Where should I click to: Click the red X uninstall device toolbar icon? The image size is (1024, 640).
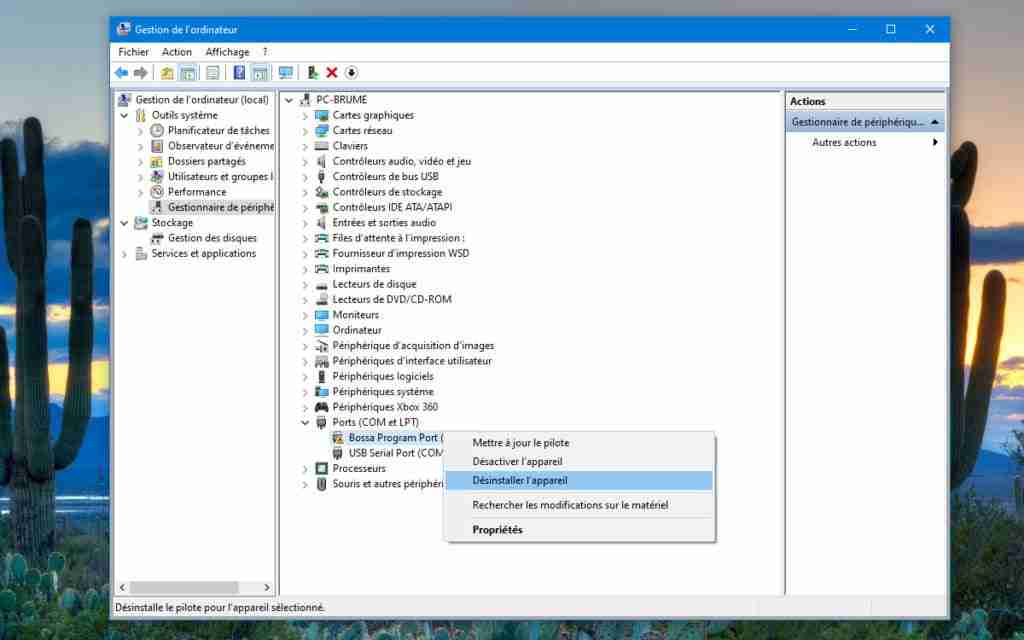(x=331, y=72)
